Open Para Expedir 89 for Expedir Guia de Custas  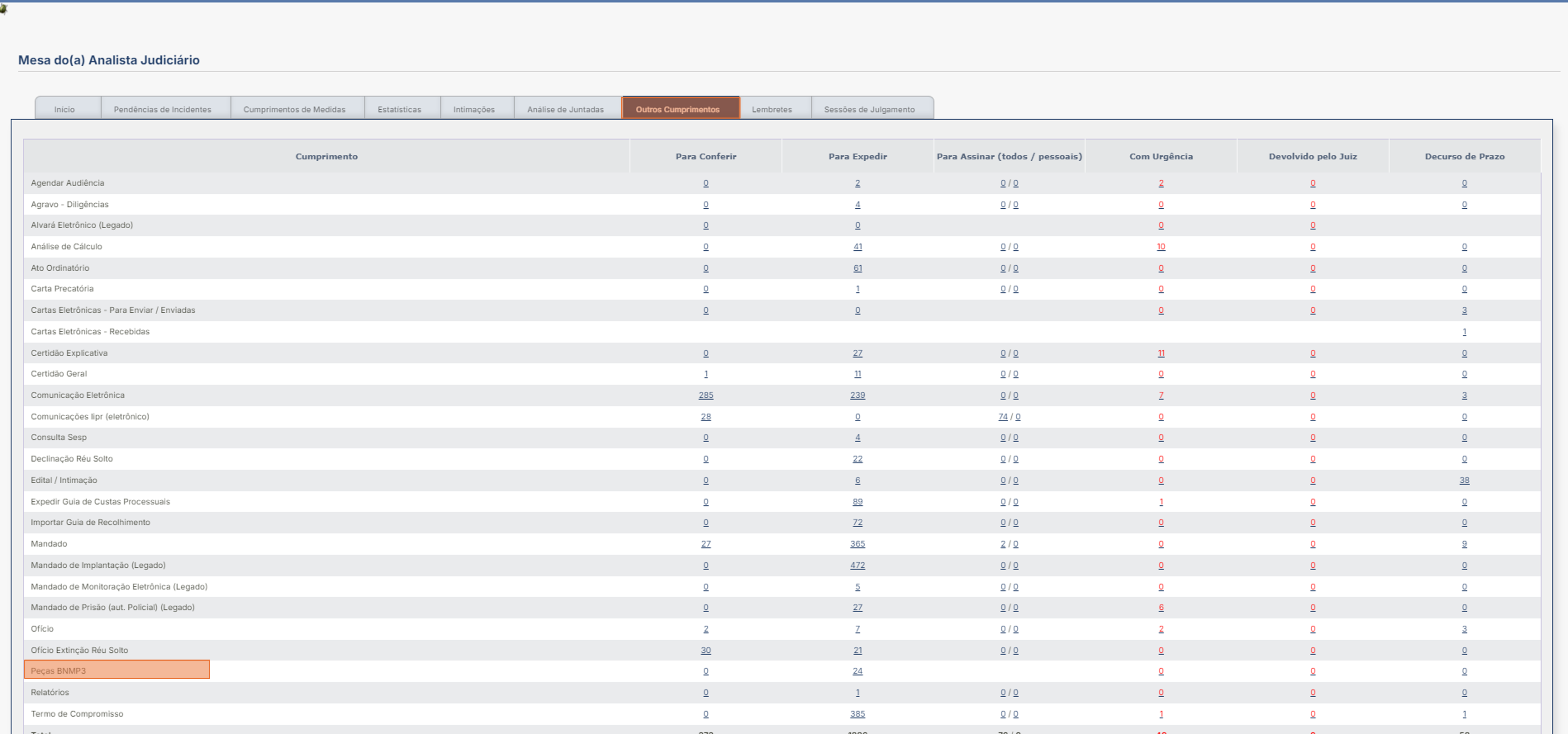click(858, 502)
